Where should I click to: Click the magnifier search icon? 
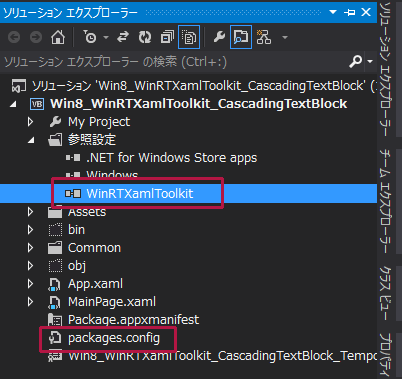click(x=355, y=62)
